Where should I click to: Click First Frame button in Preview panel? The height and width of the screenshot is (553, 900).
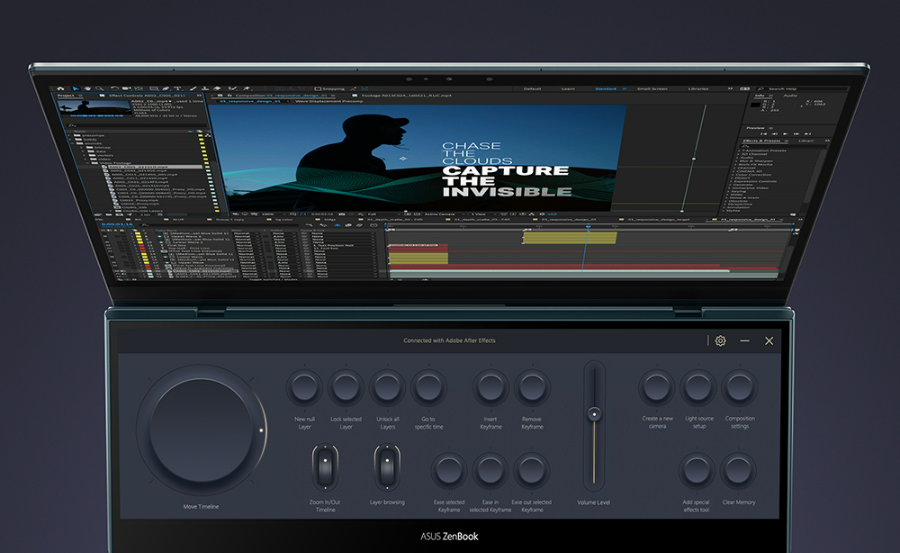763,134
